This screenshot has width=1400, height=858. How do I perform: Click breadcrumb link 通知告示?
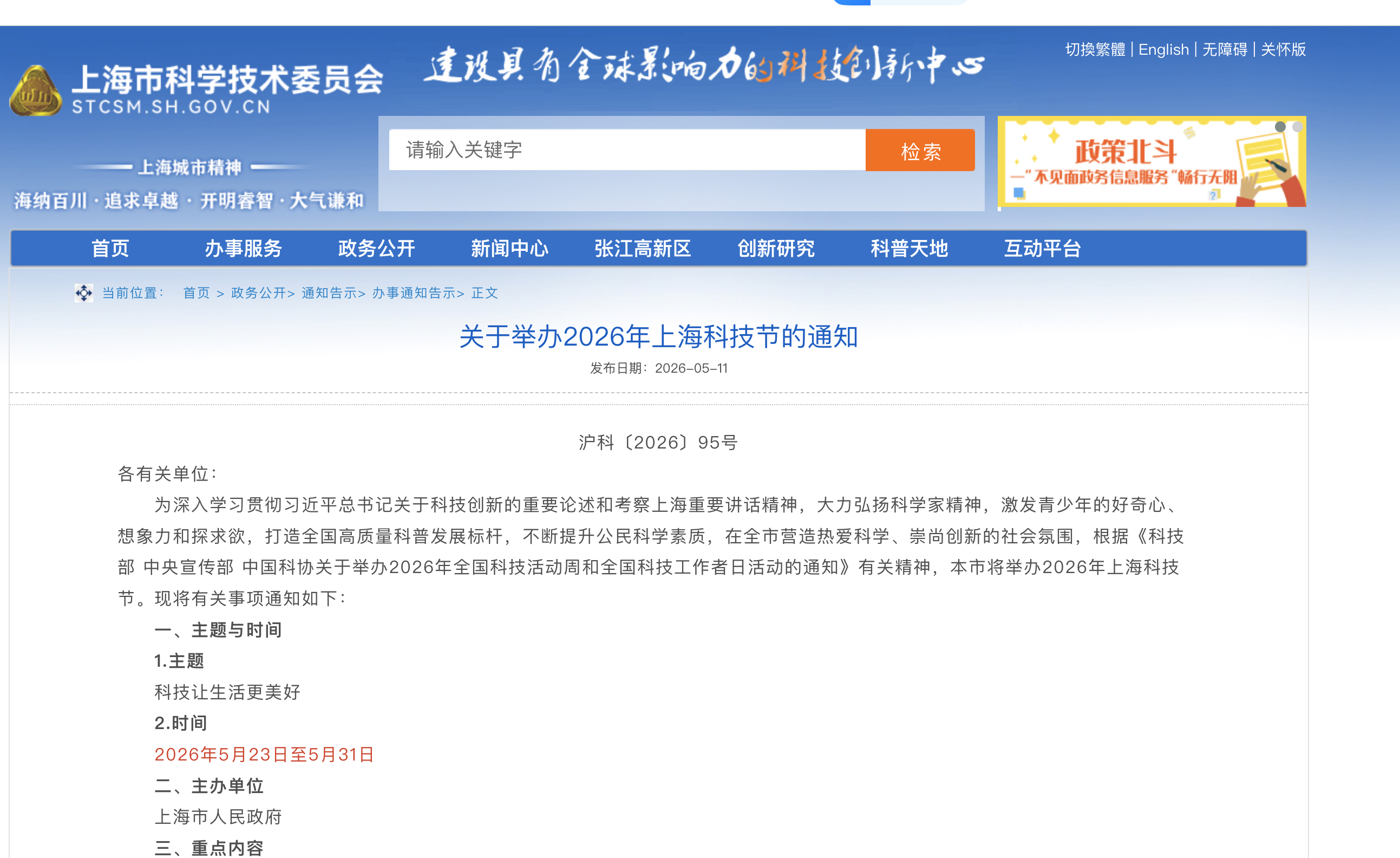[x=329, y=293]
